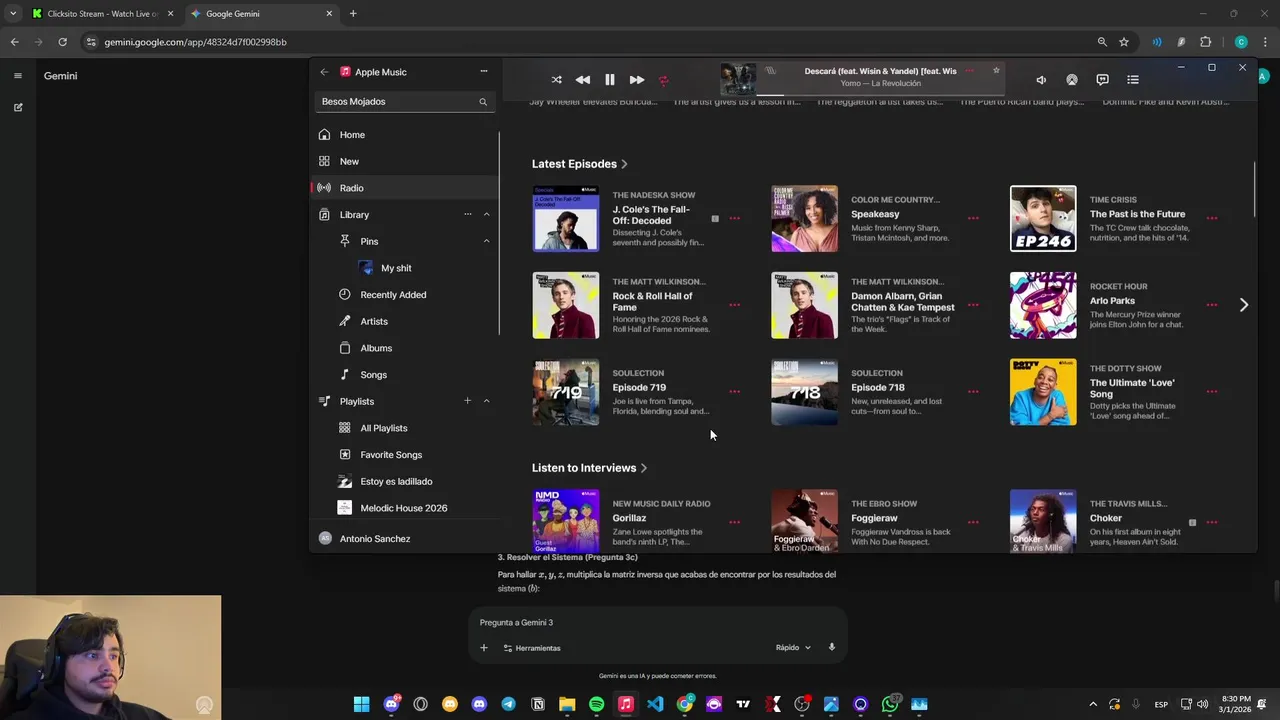Screen dimensions: 1280x720
Task: Open more options for Foggieraw interview
Action: (973, 522)
